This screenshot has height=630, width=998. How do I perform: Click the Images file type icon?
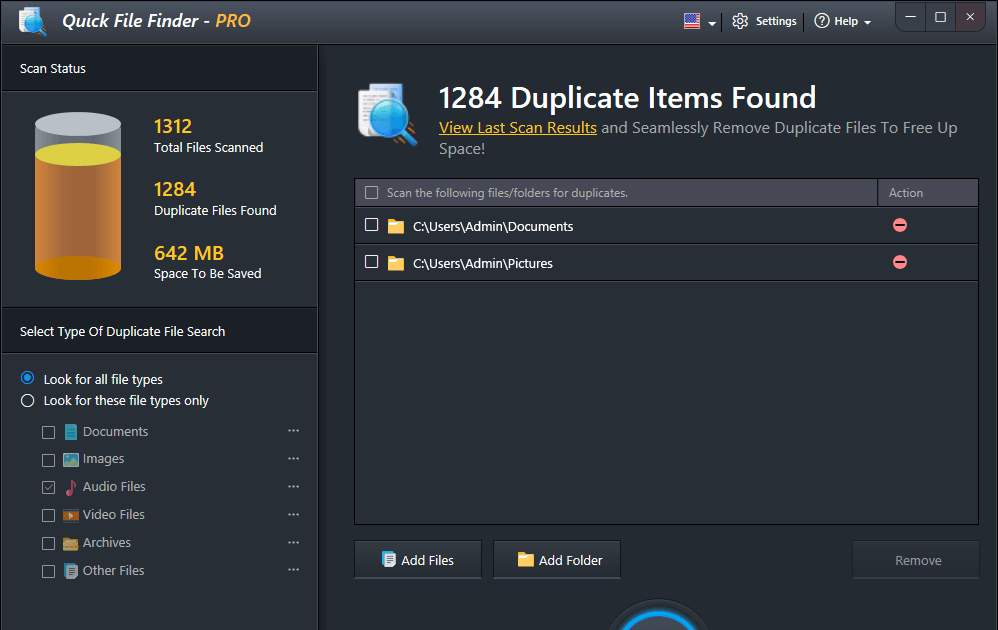71,459
